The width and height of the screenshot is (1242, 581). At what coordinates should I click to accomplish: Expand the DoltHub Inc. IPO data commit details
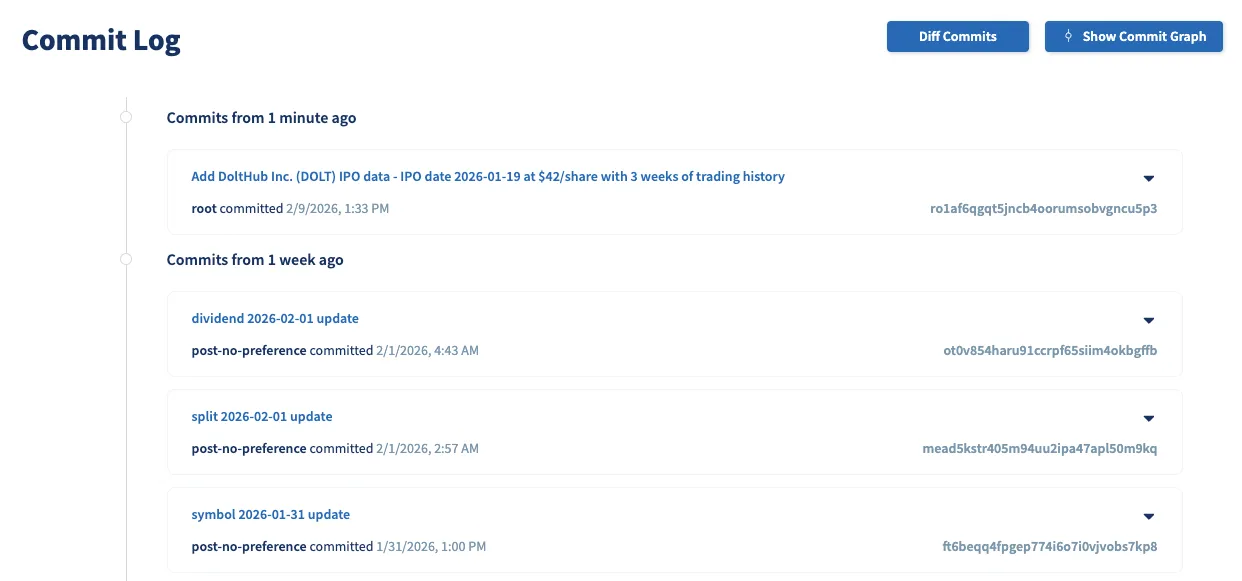point(1148,178)
